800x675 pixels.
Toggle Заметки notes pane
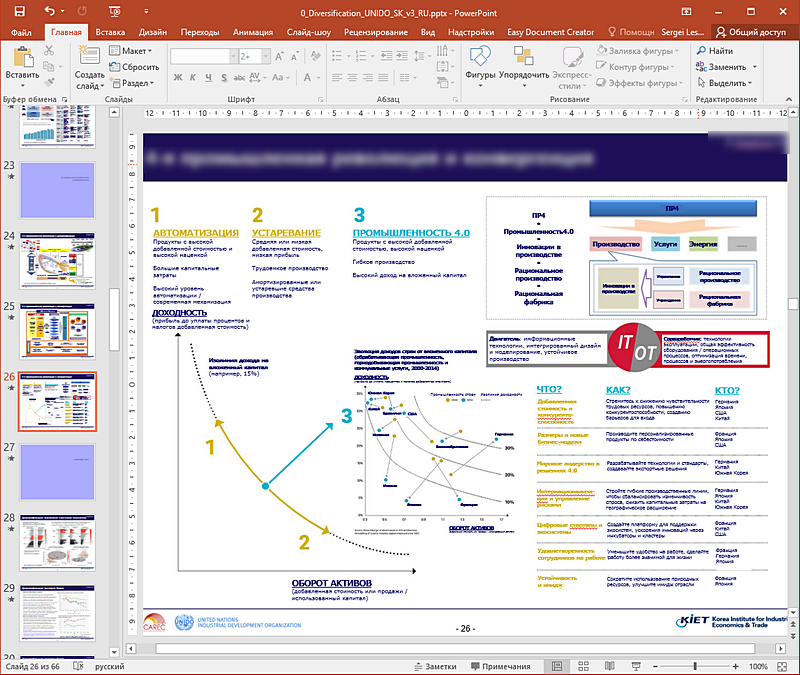point(435,666)
